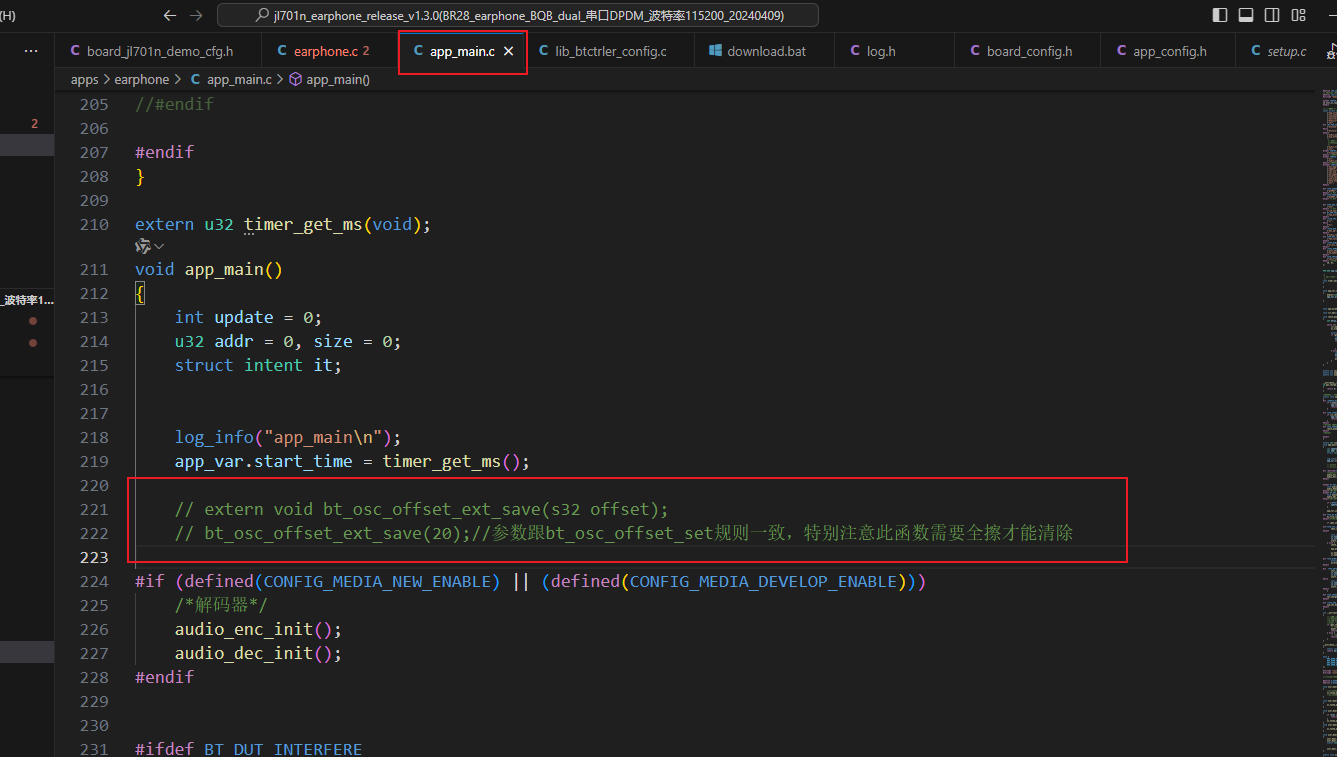Screen dimensions: 1337x757
Task: Open the sidebar ellipsis more actions
Action: coord(31,50)
